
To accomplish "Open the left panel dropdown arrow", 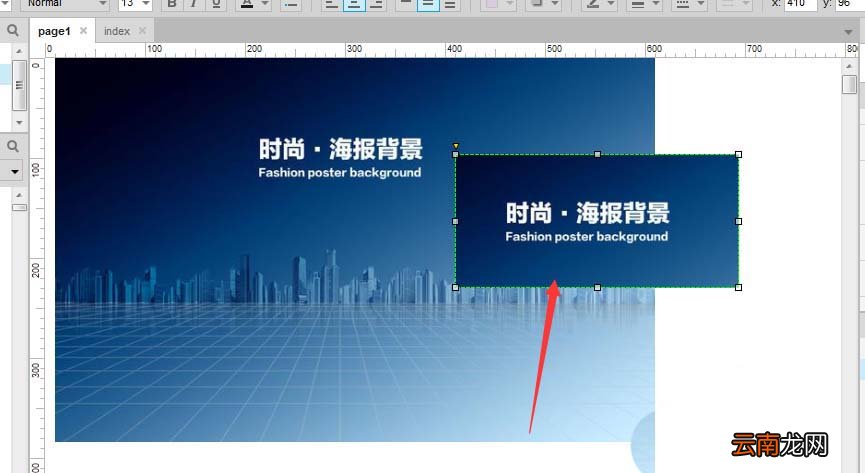I will pyautogui.click(x=15, y=172).
